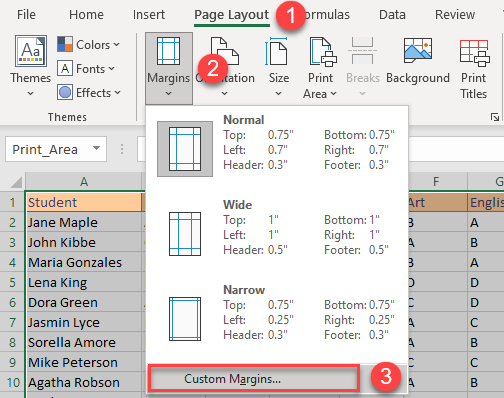The width and height of the screenshot is (504, 398).
Task: Open the Insert ribbon tab
Action: coord(149,15)
